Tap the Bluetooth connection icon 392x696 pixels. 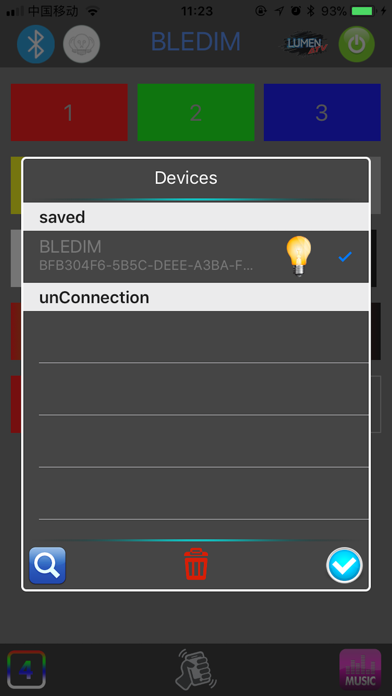point(36,44)
